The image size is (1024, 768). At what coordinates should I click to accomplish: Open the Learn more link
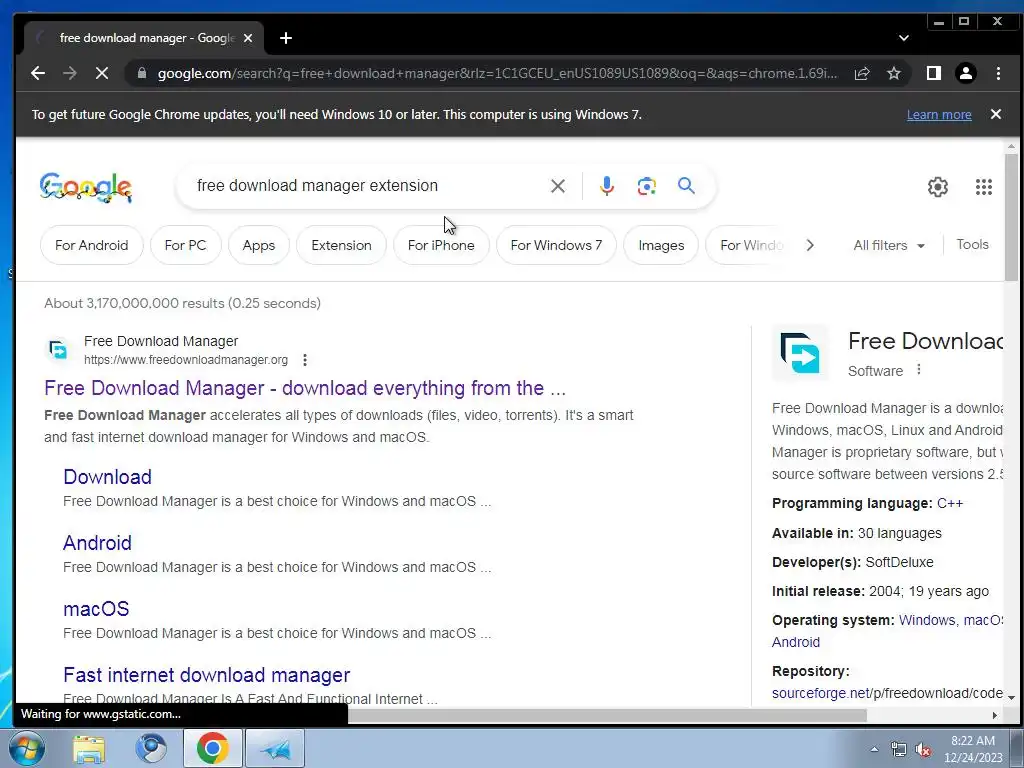[x=938, y=115]
